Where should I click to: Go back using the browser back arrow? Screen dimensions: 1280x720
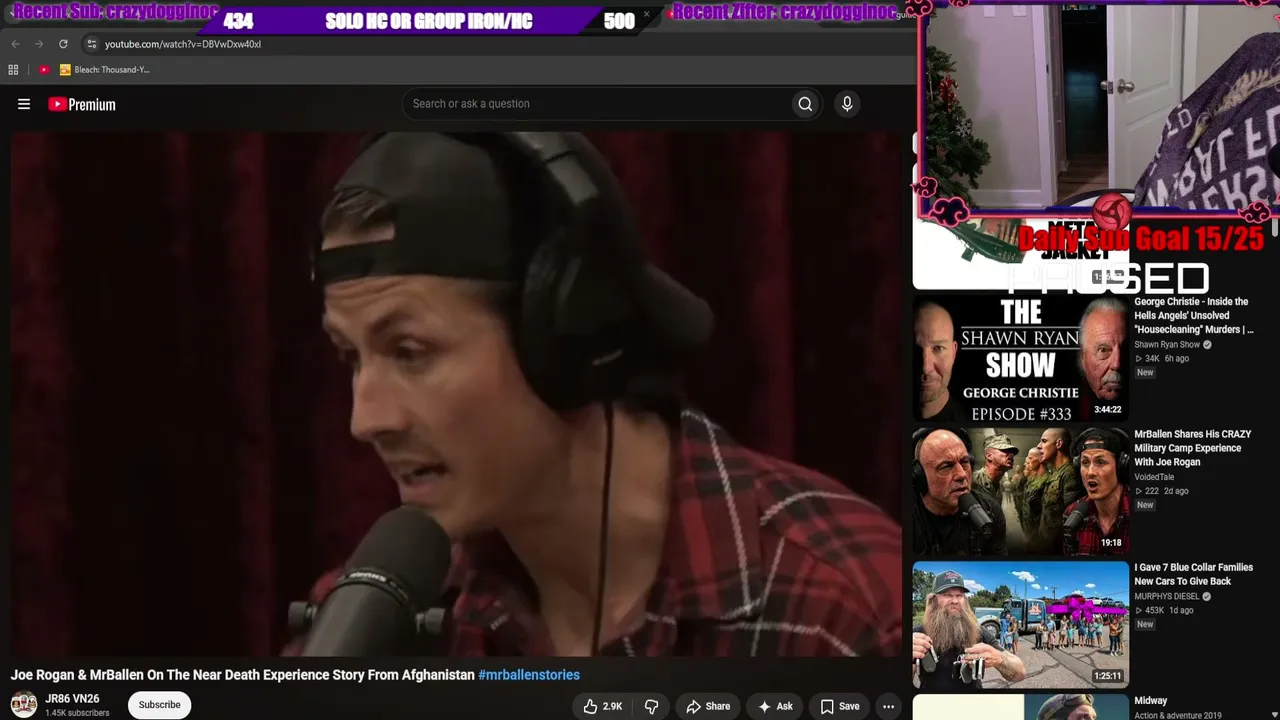(x=15, y=44)
